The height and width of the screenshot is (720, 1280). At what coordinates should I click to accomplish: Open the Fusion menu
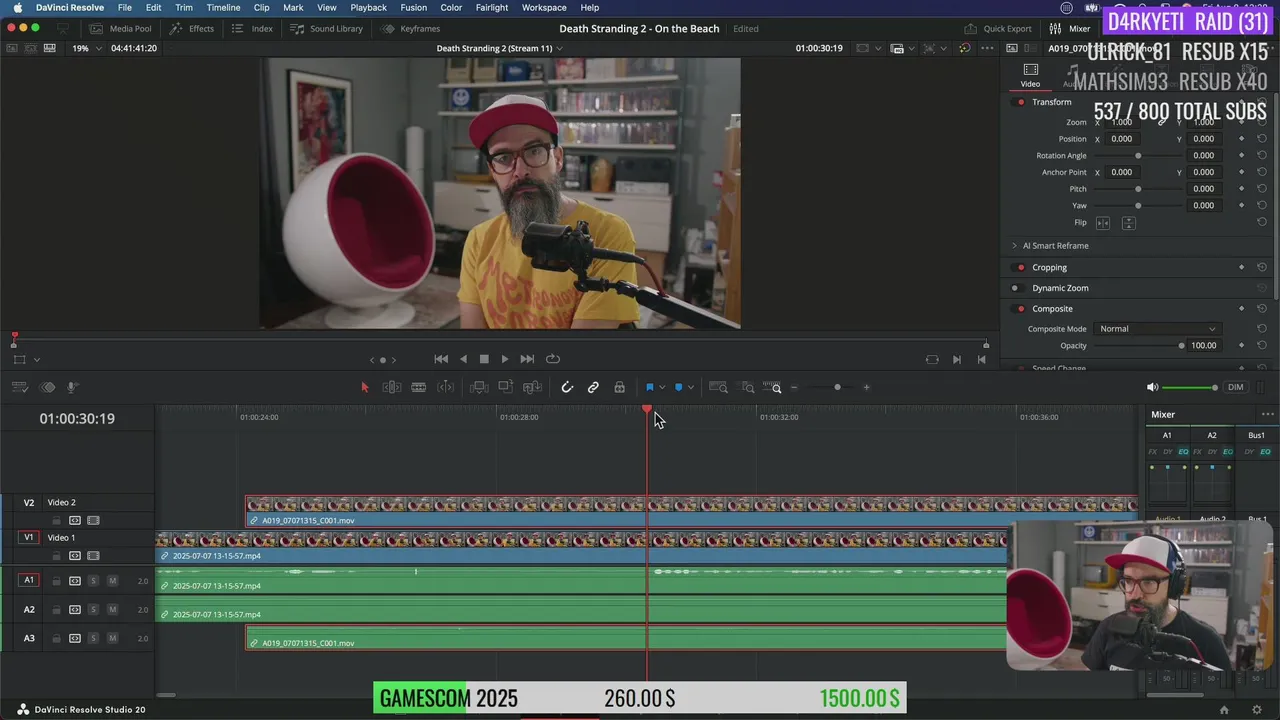(413, 7)
